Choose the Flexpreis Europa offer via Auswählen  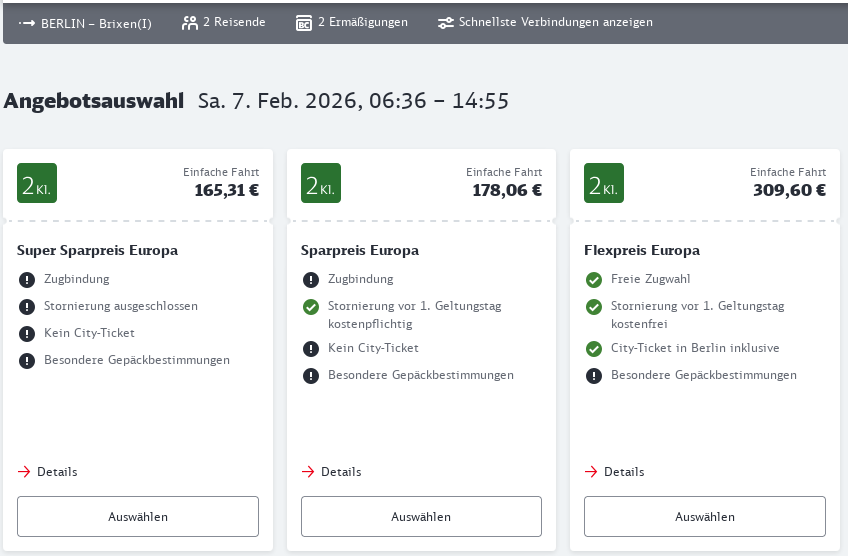(x=705, y=517)
